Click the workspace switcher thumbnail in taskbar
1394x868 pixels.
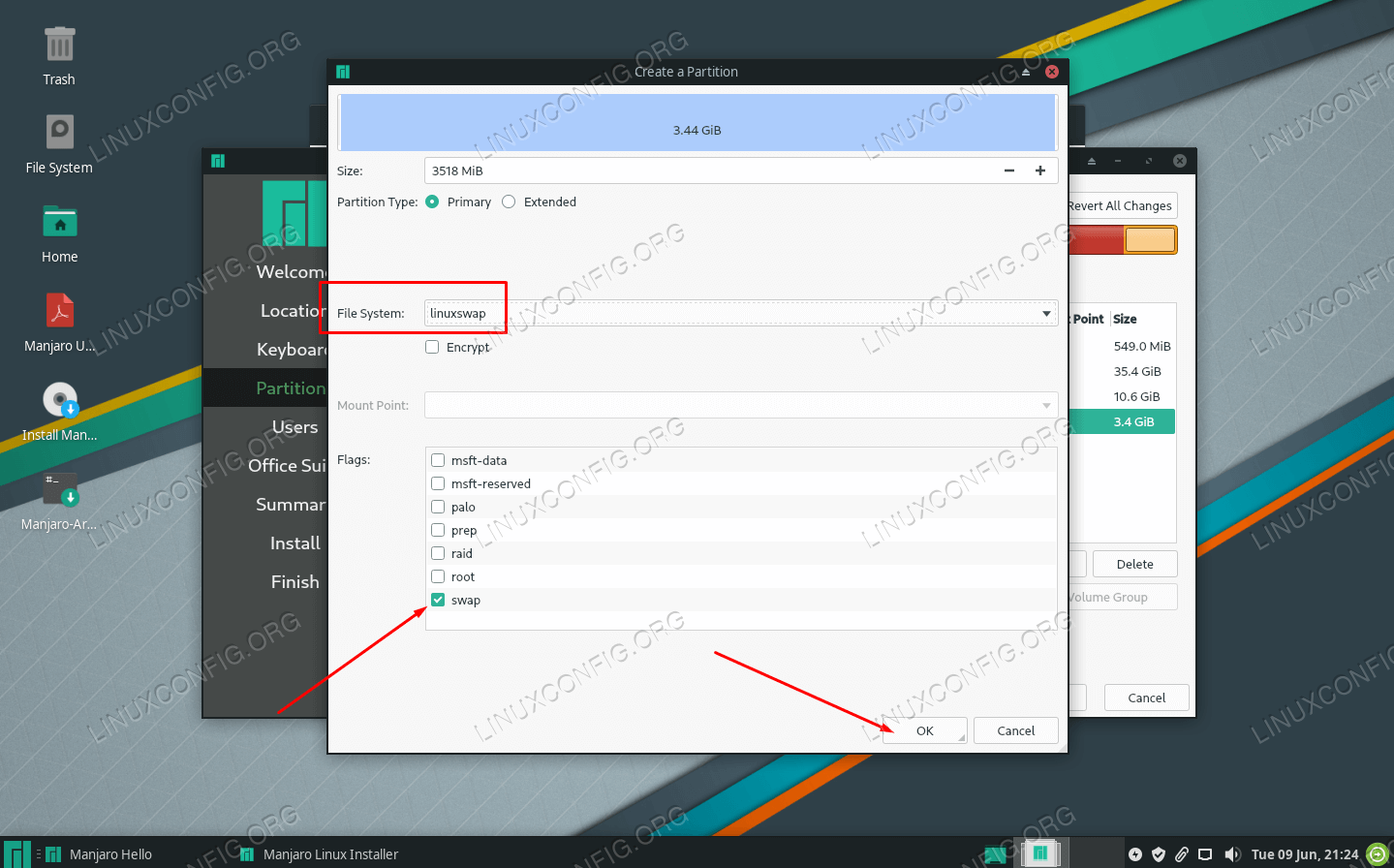(1039, 853)
